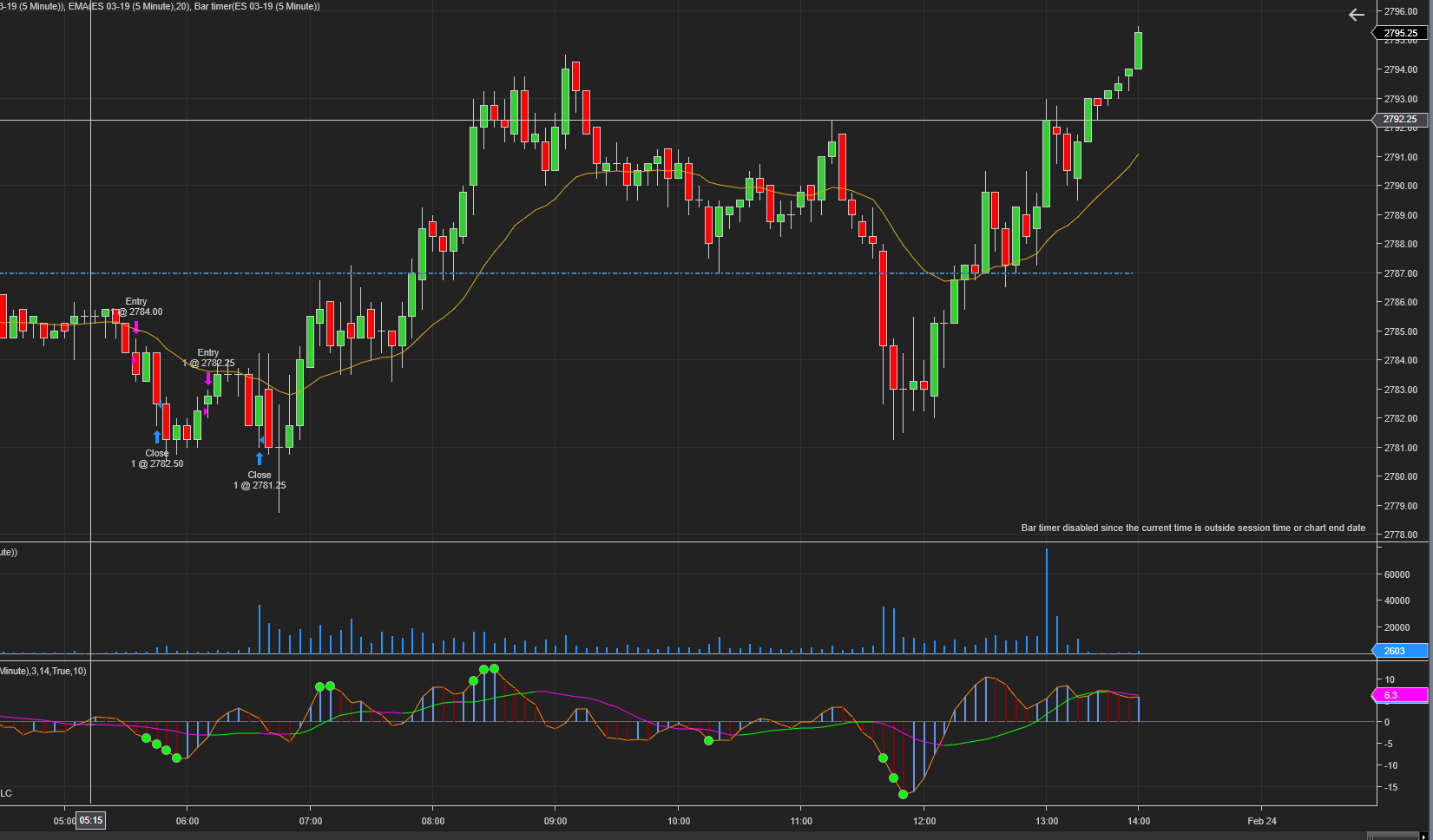Click the 2783.00 price axis label
Image resolution: width=1433 pixels, height=840 pixels.
click(1400, 390)
